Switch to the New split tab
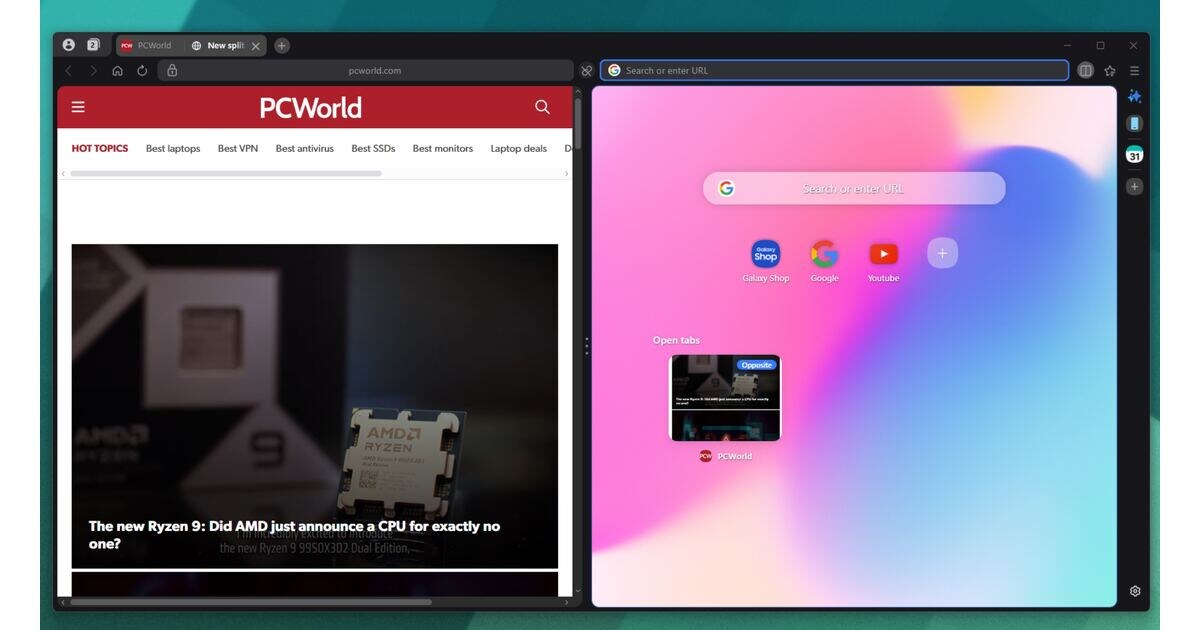 point(219,45)
